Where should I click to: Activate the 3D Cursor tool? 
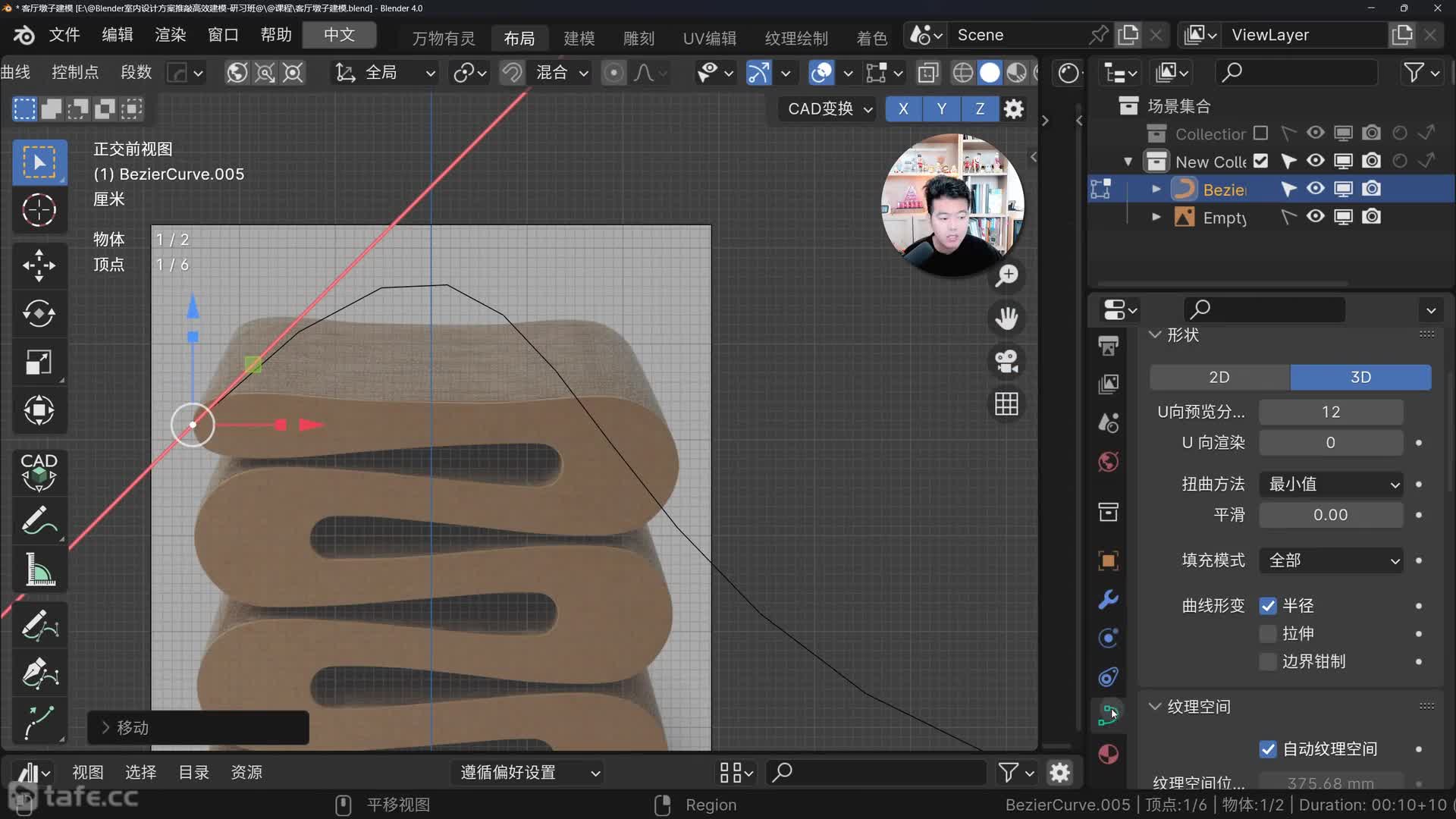[39, 210]
